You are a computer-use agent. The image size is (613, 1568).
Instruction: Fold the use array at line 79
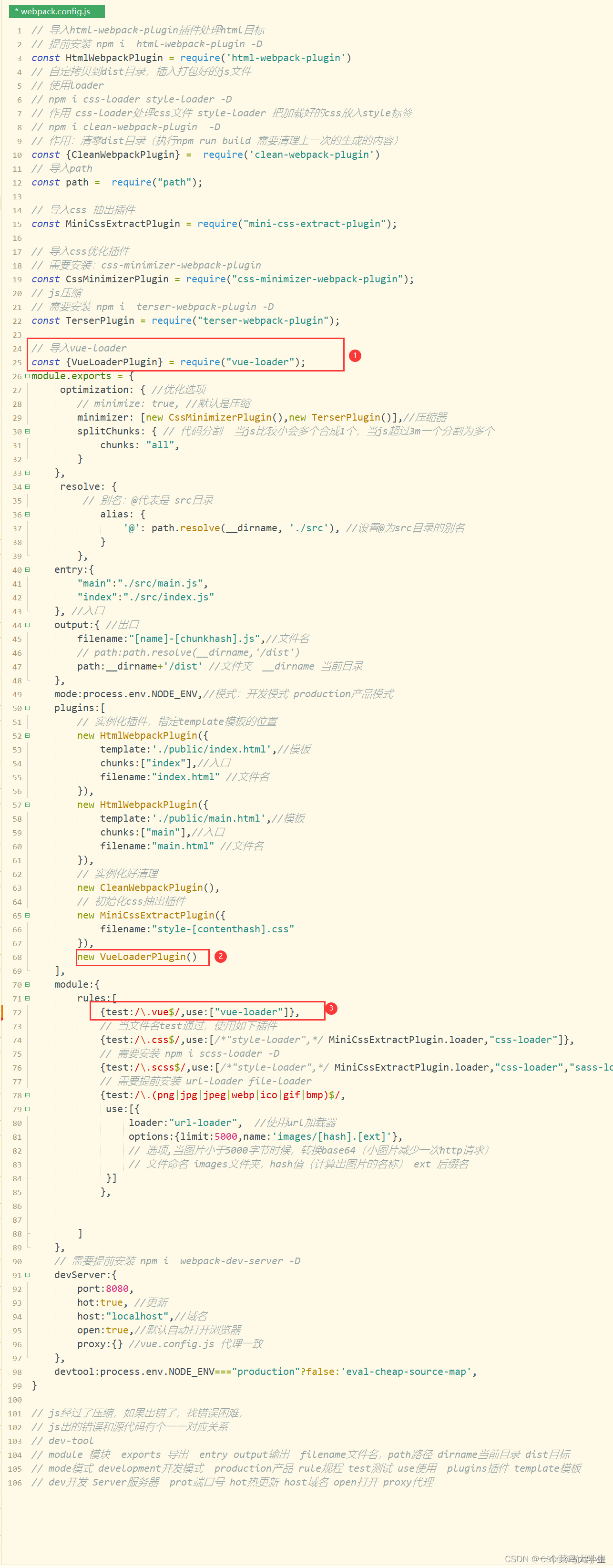(27, 1109)
